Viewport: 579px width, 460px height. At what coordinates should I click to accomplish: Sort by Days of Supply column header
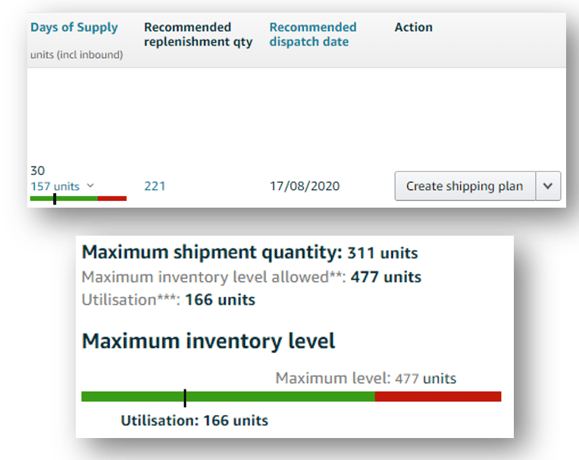[x=74, y=27]
